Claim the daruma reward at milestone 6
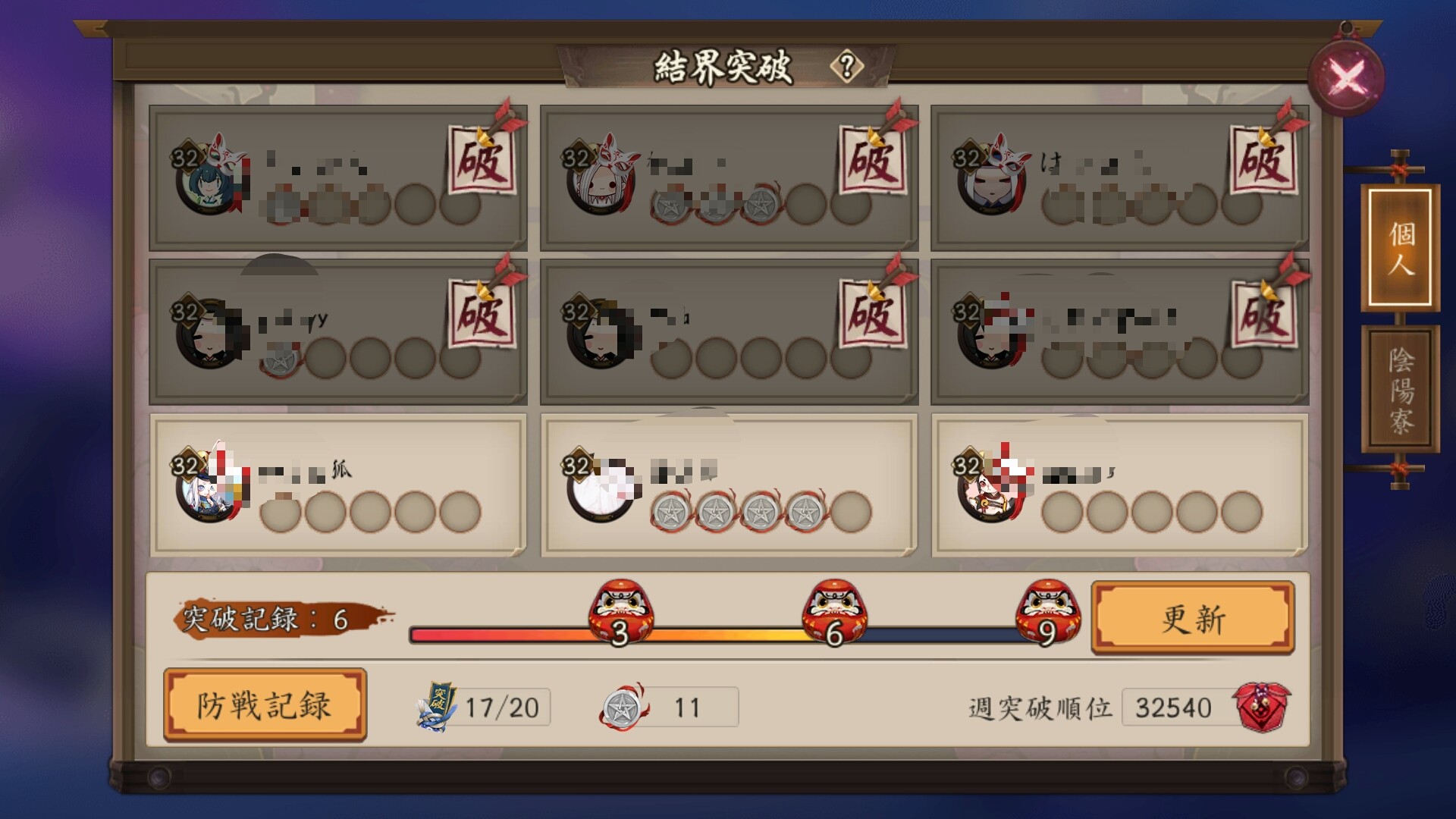1456x819 pixels. pos(834,612)
